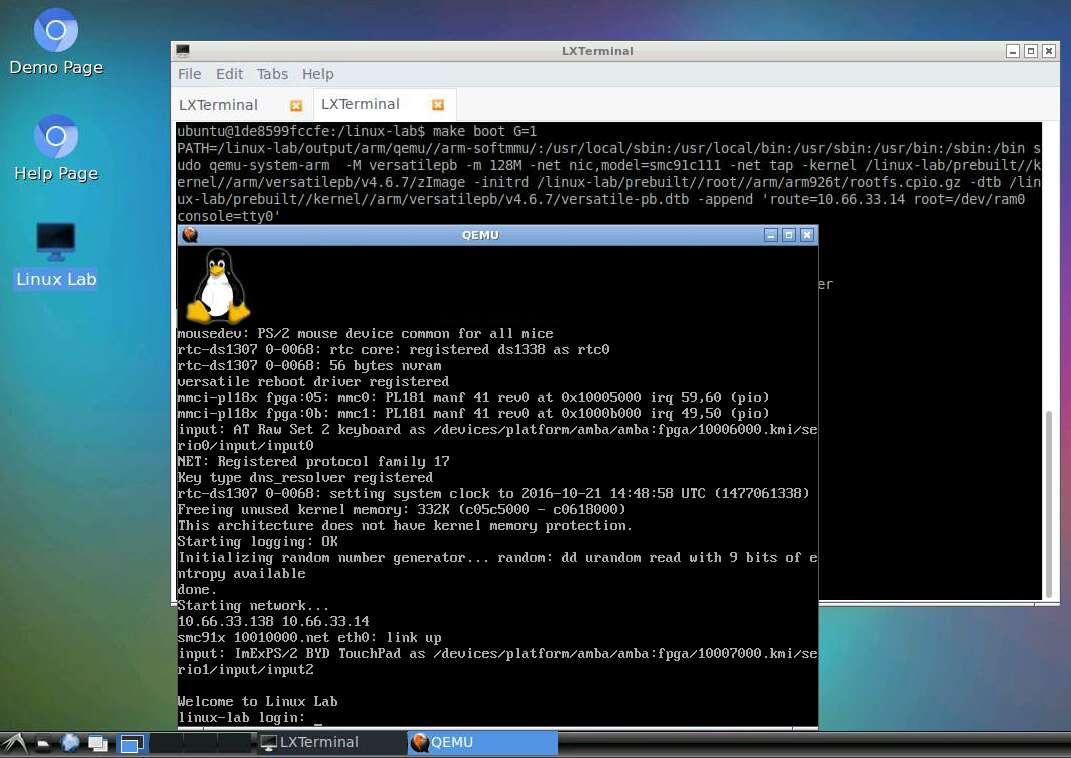Viewport: 1071px width, 758px height.
Task: Expand the Tabs menu
Action: pos(272,74)
